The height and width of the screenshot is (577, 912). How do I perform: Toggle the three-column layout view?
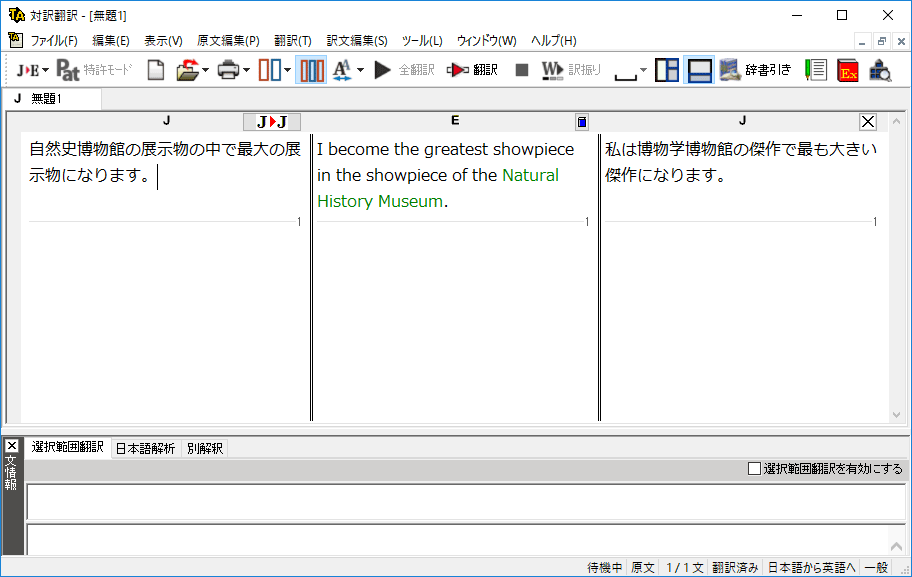click(x=311, y=70)
